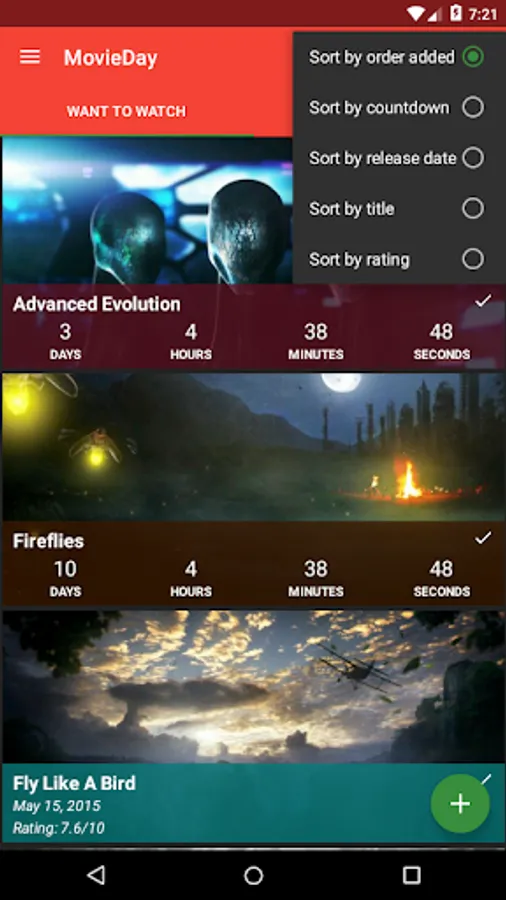The image size is (506, 900).
Task: Open the Fly Like A Bird poster
Action: coord(253,687)
